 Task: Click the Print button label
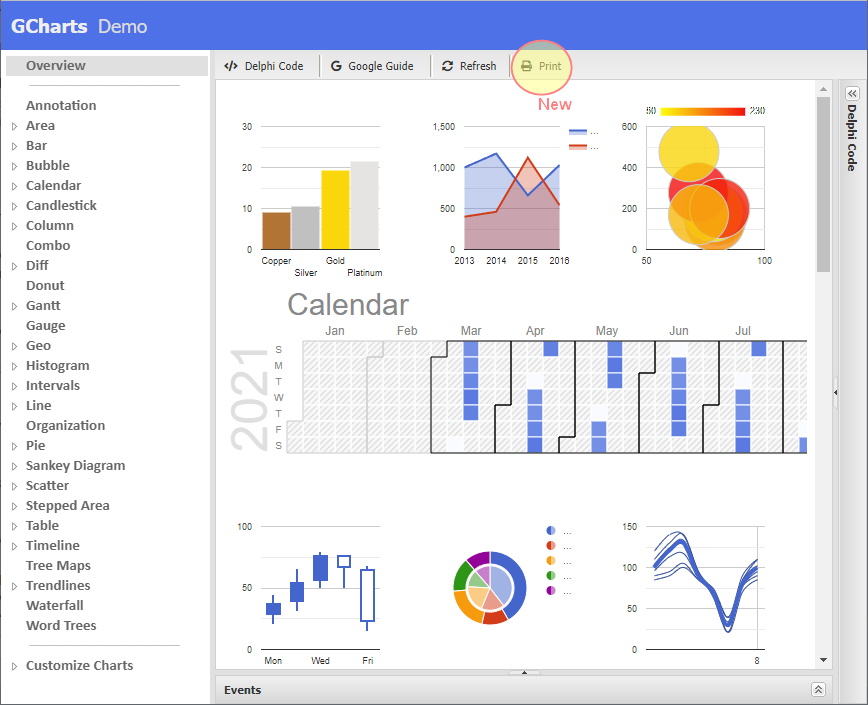pos(550,66)
